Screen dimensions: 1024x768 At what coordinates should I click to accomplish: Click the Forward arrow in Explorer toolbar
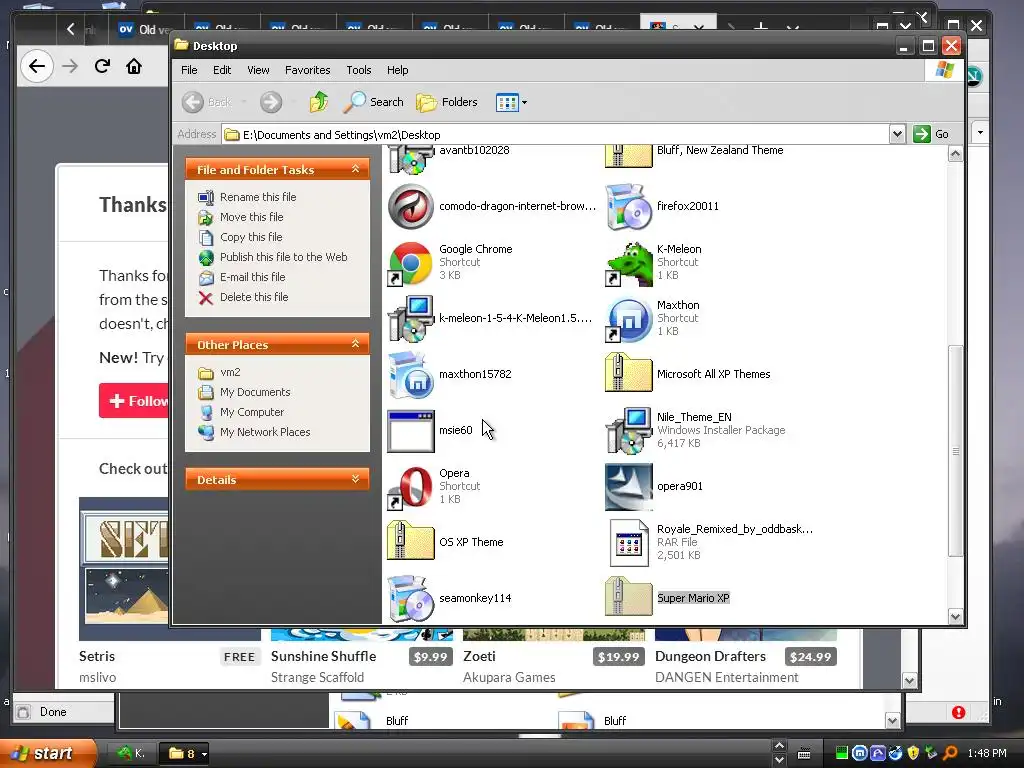[271, 102]
